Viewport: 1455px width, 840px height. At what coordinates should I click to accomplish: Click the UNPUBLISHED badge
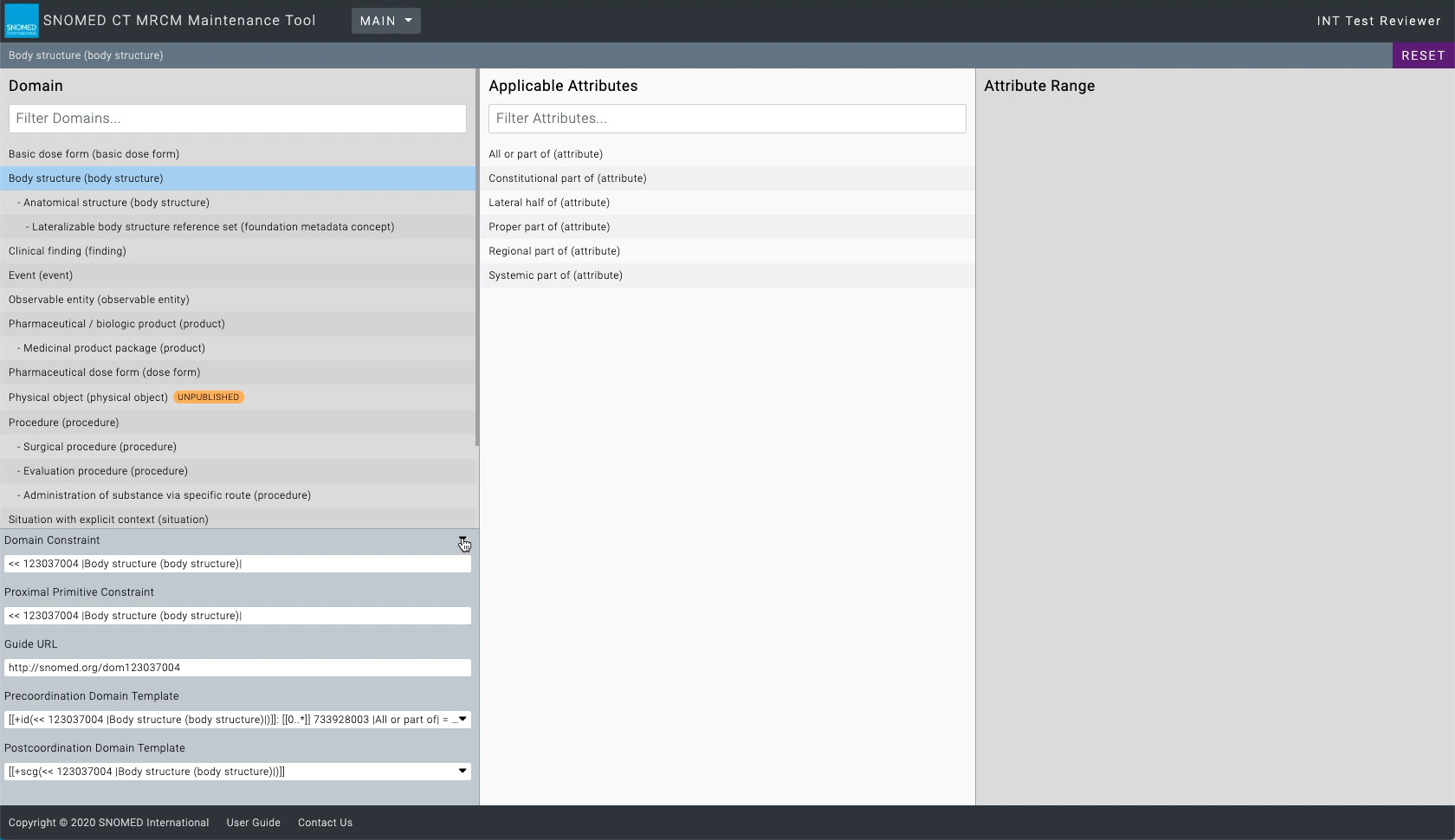(x=209, y=397)
